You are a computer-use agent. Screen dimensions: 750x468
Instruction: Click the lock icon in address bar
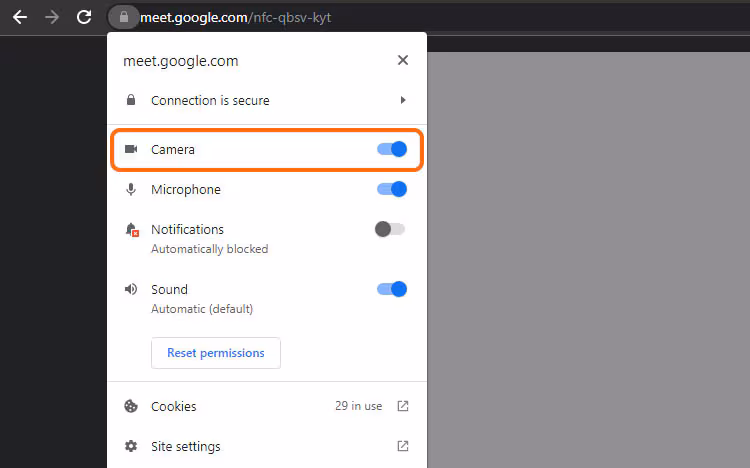pos(123,17)
